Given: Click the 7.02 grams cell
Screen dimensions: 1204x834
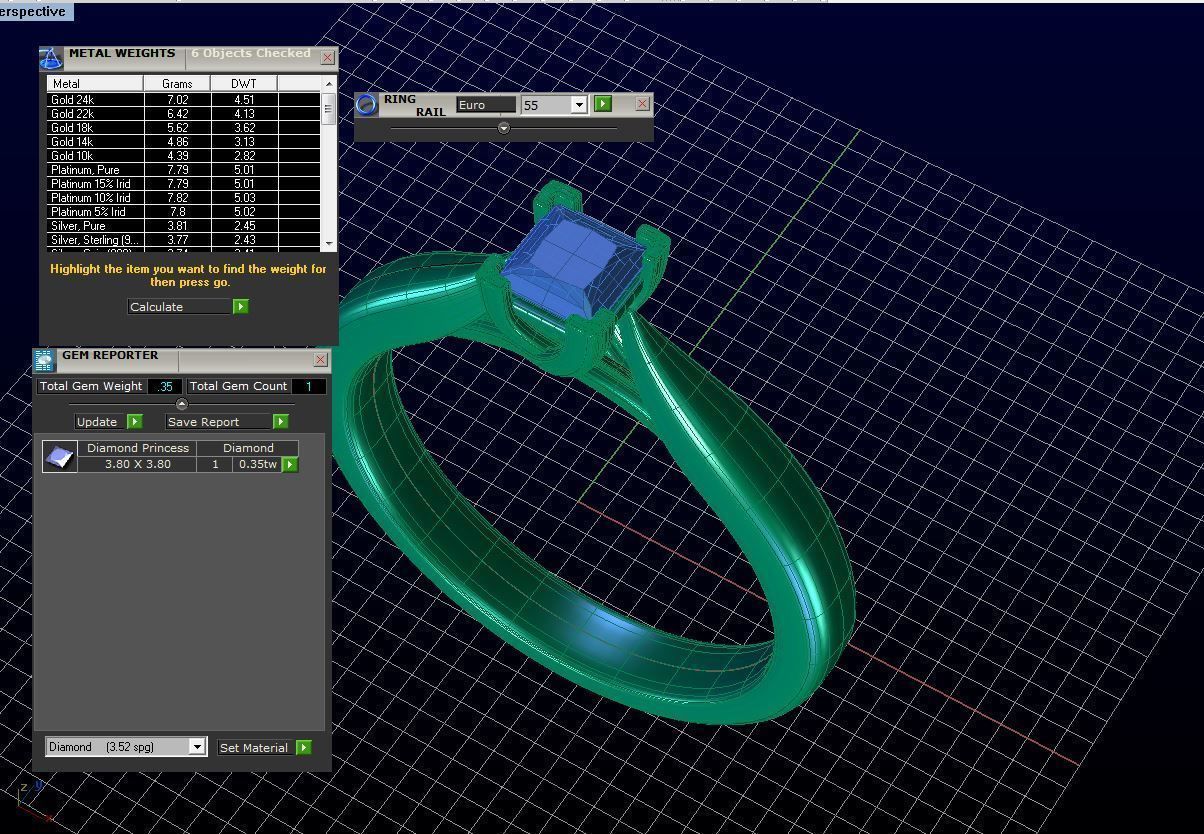Looking at the screenshot, I should coord(177,100).
